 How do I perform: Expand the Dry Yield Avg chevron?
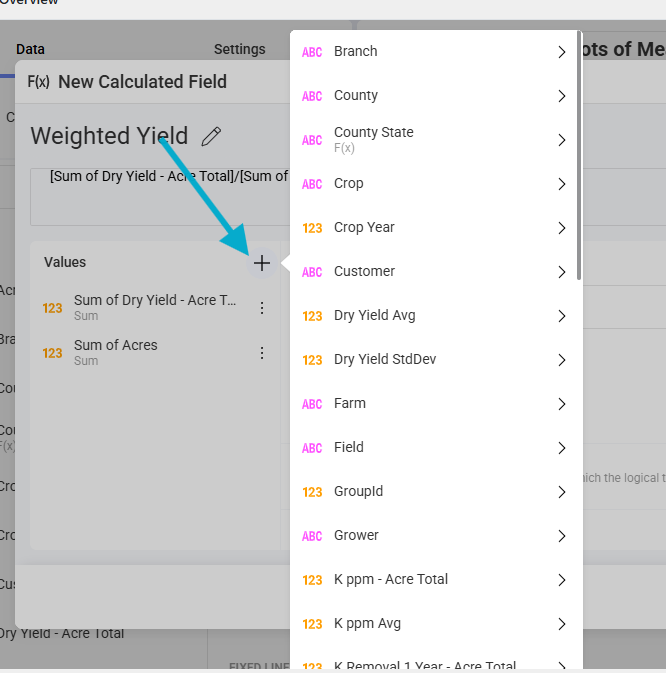pos(562,316)
